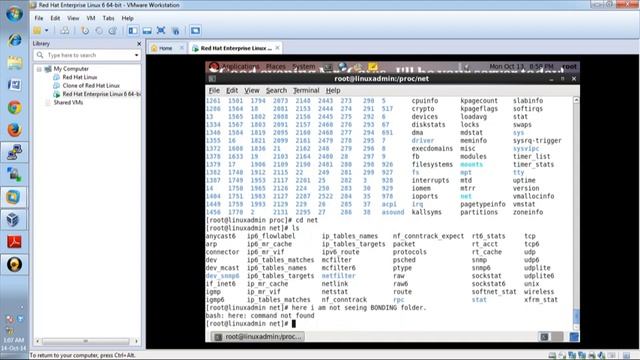Switch to the Home tab
640x360 pixels.
tap(165, 48)
